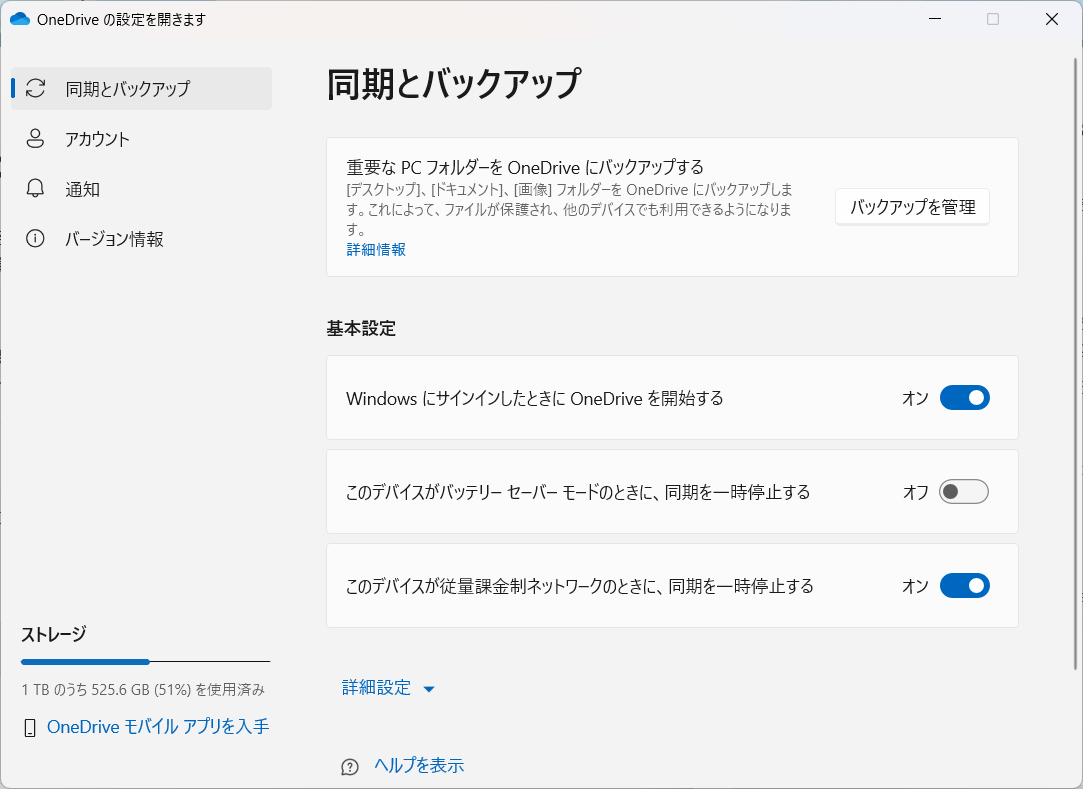Click the ストレージ heading
Screen dimensions: 1083x789
coord(54,634)
